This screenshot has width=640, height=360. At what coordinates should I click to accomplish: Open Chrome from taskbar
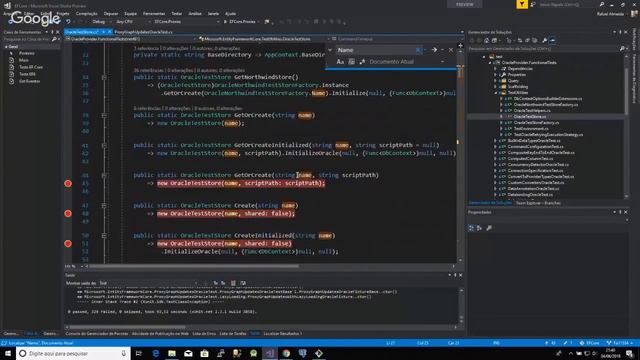tap(286, 353)
